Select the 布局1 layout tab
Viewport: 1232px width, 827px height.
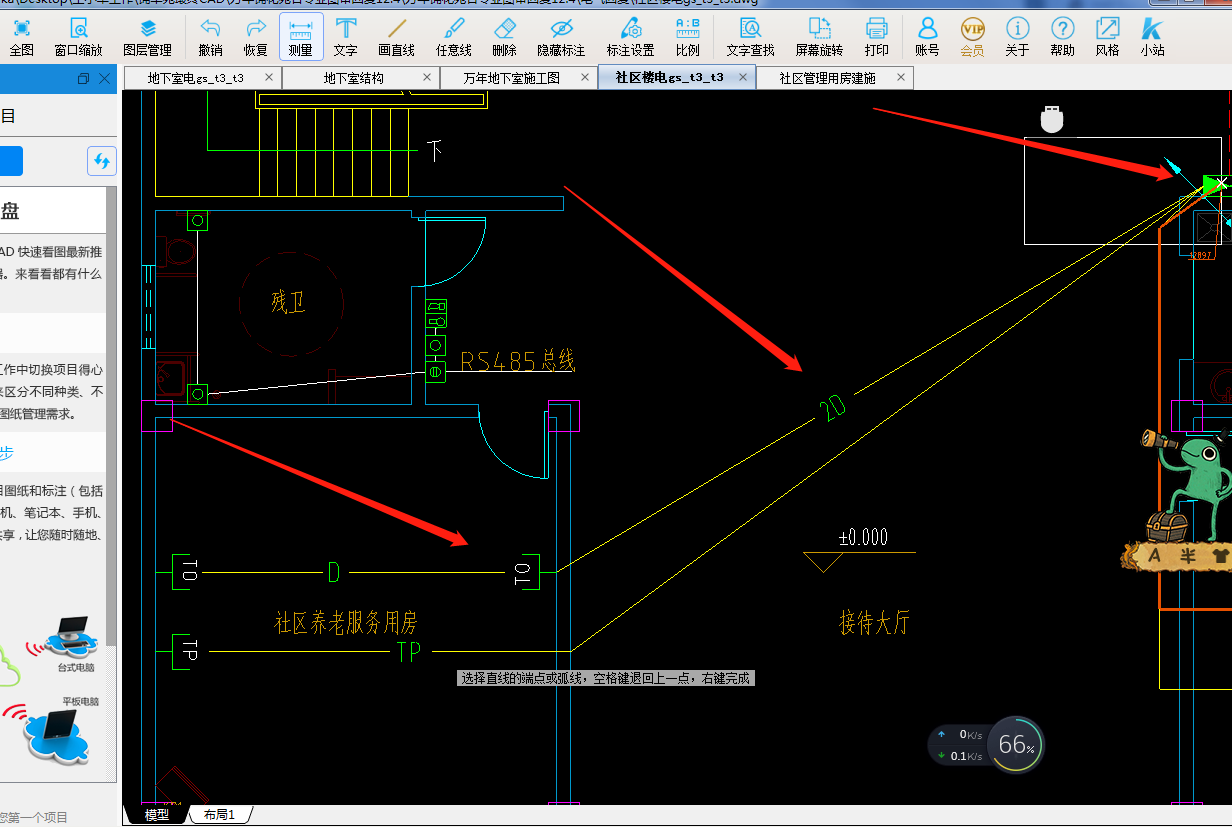point(219,815)
